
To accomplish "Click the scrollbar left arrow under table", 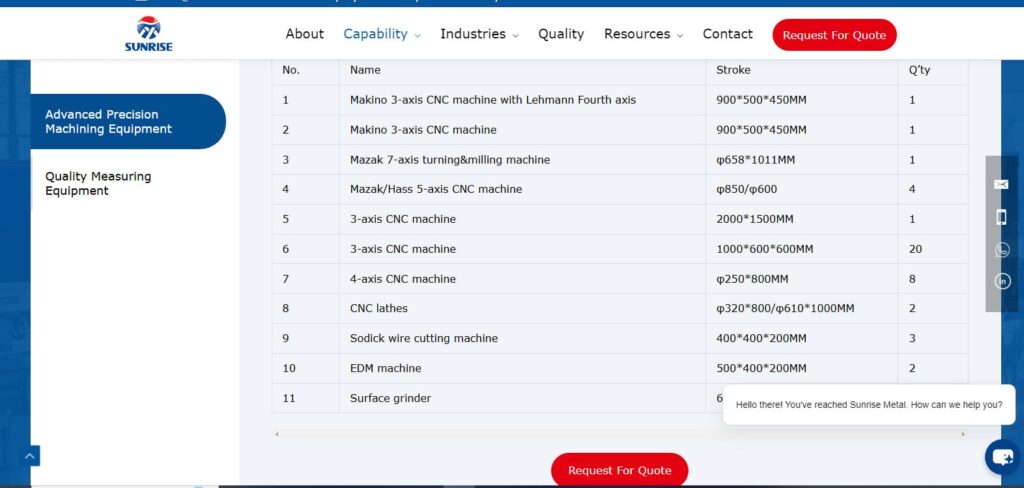I will tap(277, 434).
